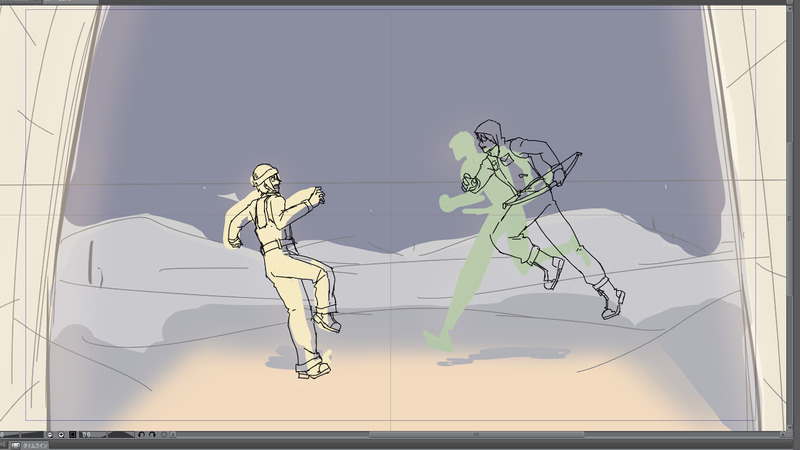Click the fit-to-screen square icon
Viewport: 800px width, 450px height.
tap(72, 435)
